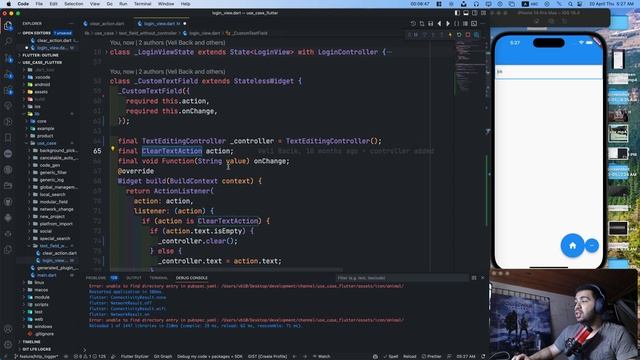Click the lightbulb code action on line 65
The image size is (640, 360).
(x=113, y=149)
